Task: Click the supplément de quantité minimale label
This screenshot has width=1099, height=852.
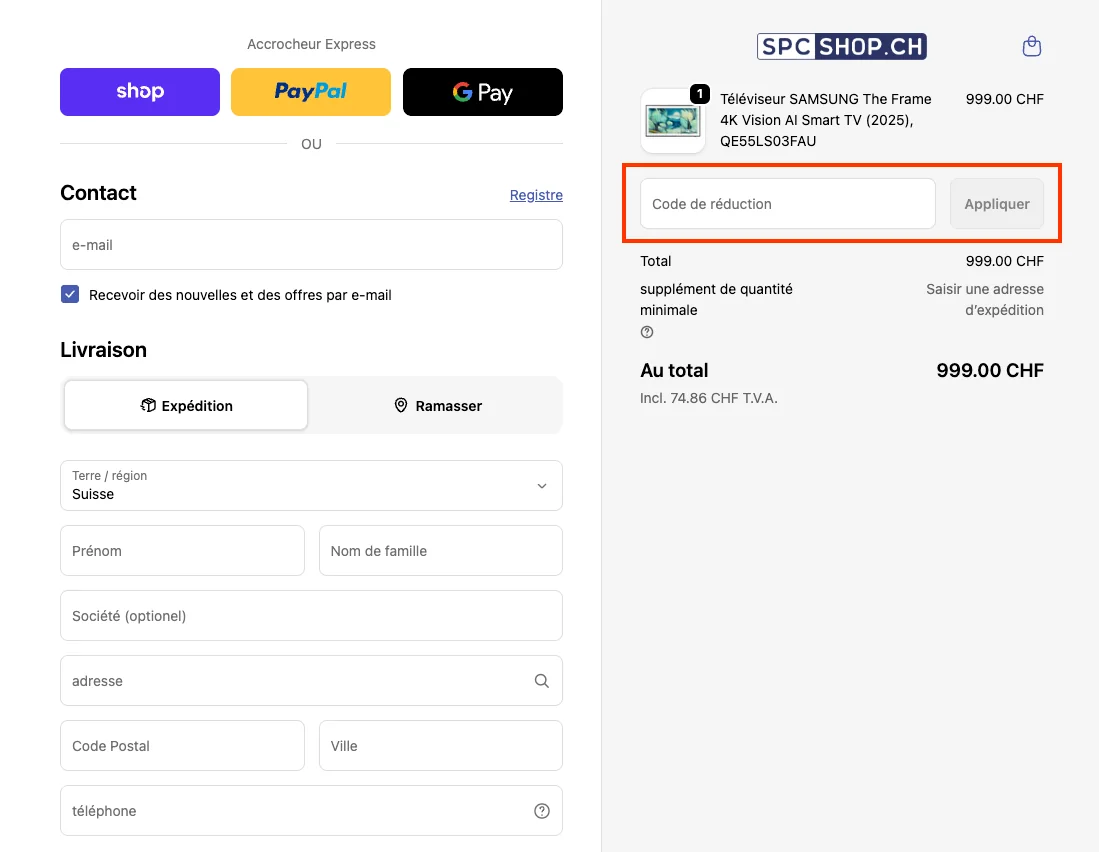Action: [x=716, y=299]
